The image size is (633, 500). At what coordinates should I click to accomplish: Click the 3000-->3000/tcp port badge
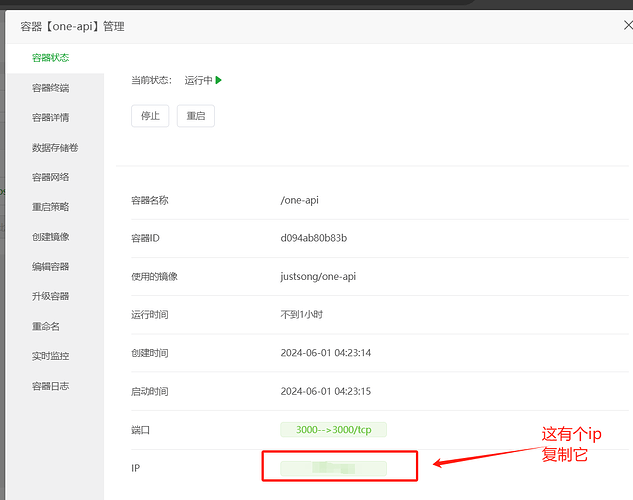pos(333,430)
